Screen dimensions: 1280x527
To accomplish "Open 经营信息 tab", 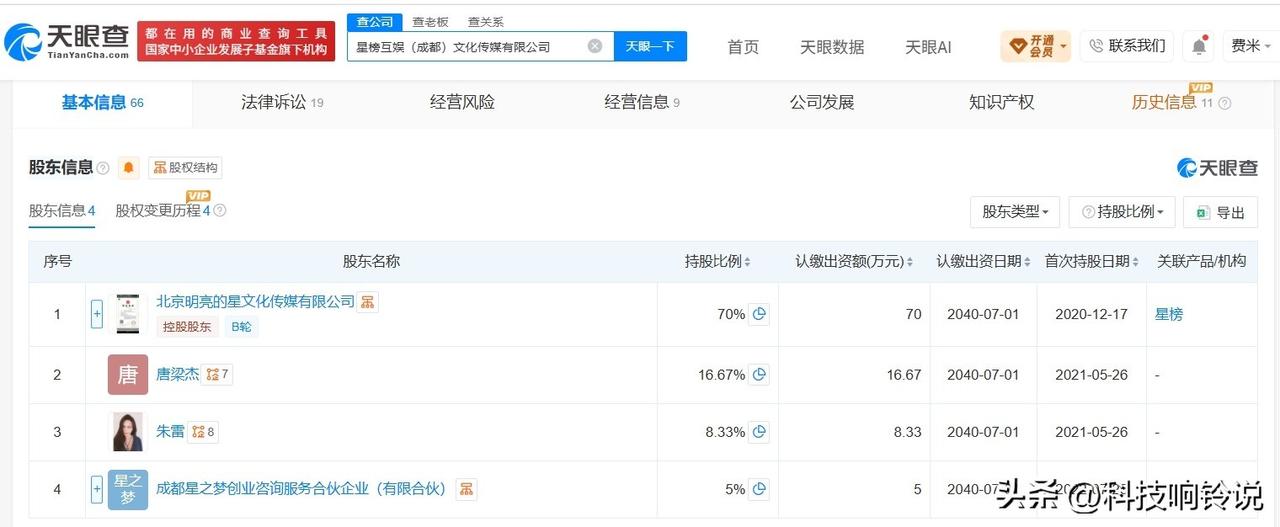I will (x=642, y=102).
